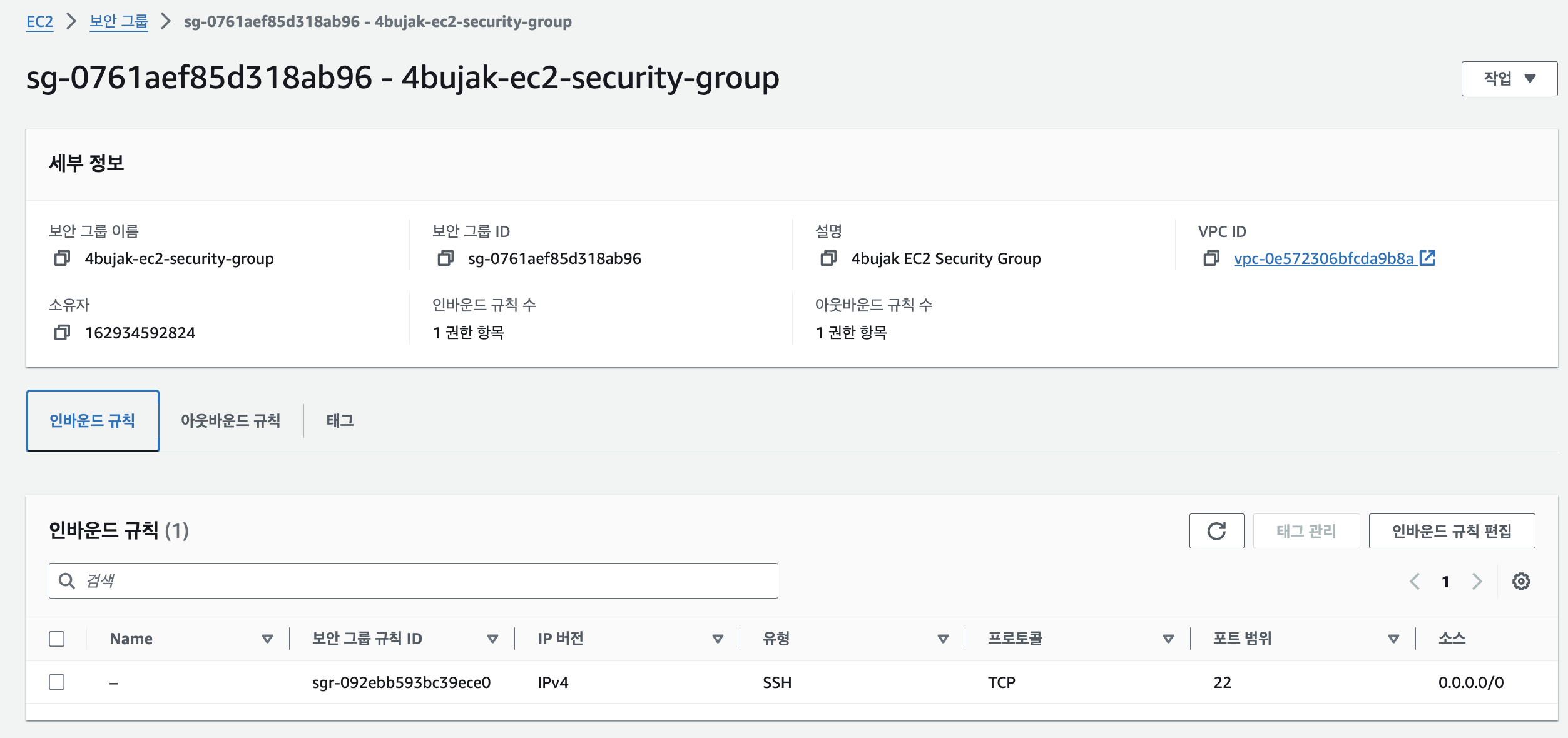The height and width of the screenshot is (738, 1568).
Task: Copy the security group name value
Action: coord(62,258)
